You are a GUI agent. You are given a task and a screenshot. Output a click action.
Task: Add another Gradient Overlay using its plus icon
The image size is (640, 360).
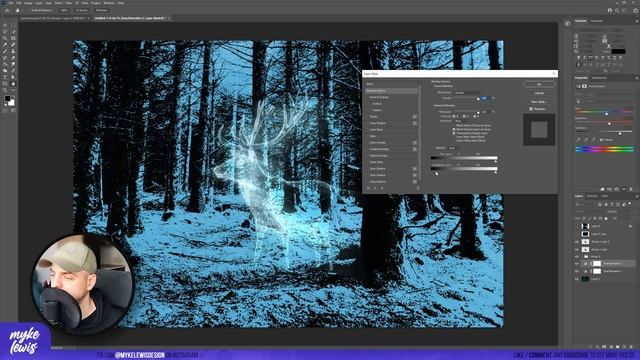point(415,149)
